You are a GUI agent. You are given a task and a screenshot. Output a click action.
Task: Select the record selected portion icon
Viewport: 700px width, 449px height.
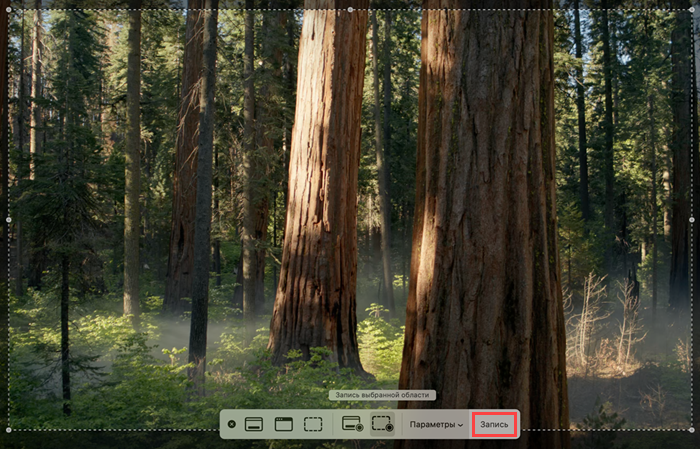(x=383, y=424)
